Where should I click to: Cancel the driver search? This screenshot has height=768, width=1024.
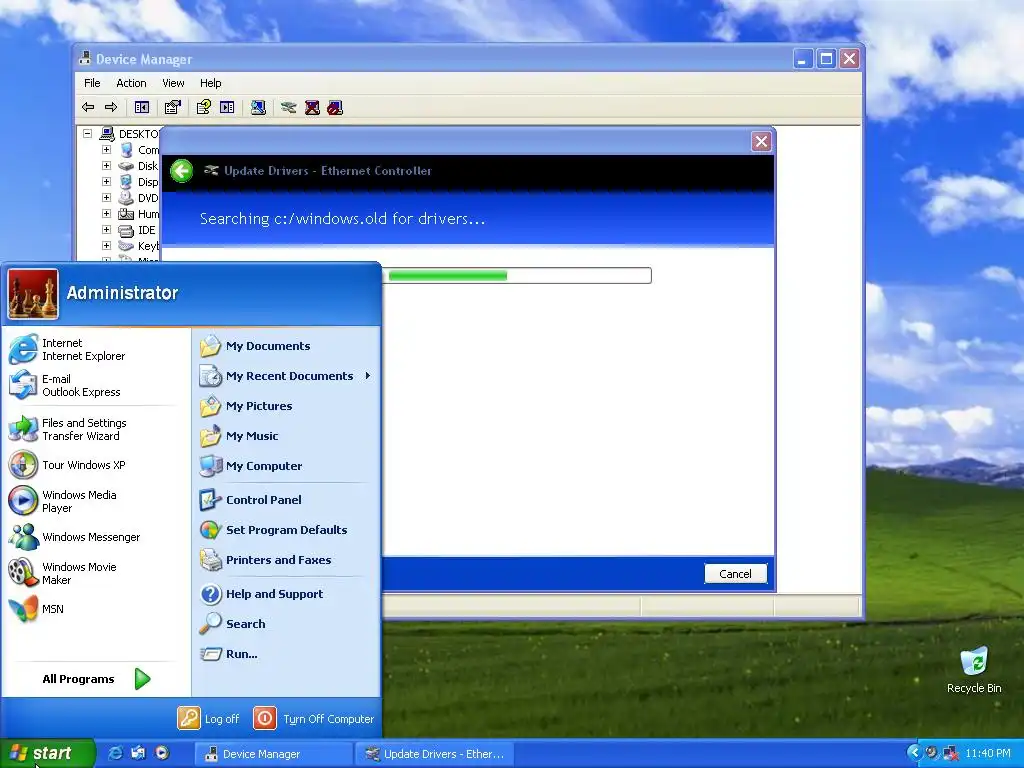click(x=735, y=574)
